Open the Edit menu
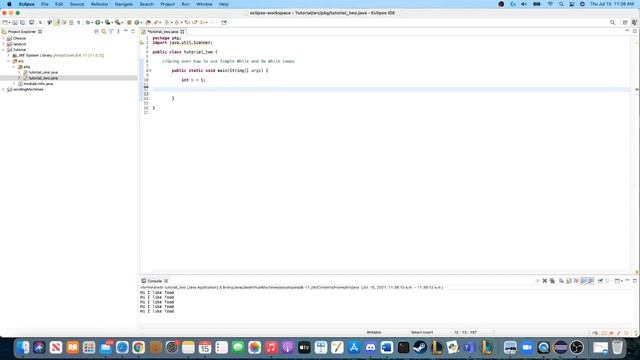 click(x=59, y=4)
